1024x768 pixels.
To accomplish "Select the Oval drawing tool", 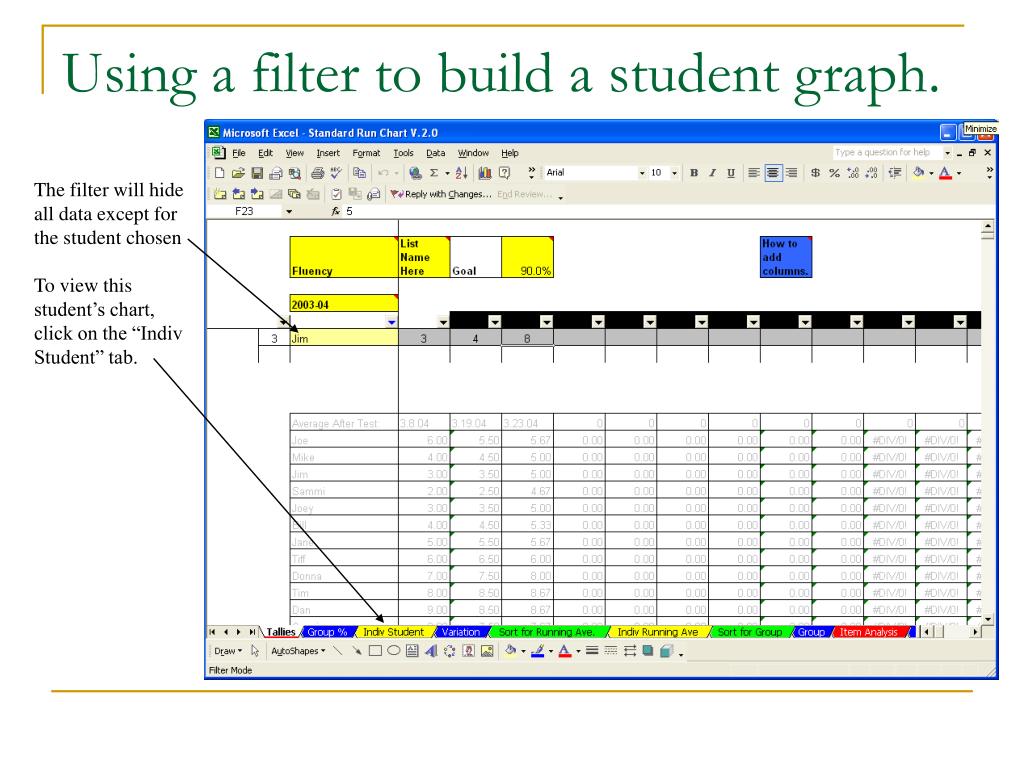I will pyautogui.click(x=393, y=651).
